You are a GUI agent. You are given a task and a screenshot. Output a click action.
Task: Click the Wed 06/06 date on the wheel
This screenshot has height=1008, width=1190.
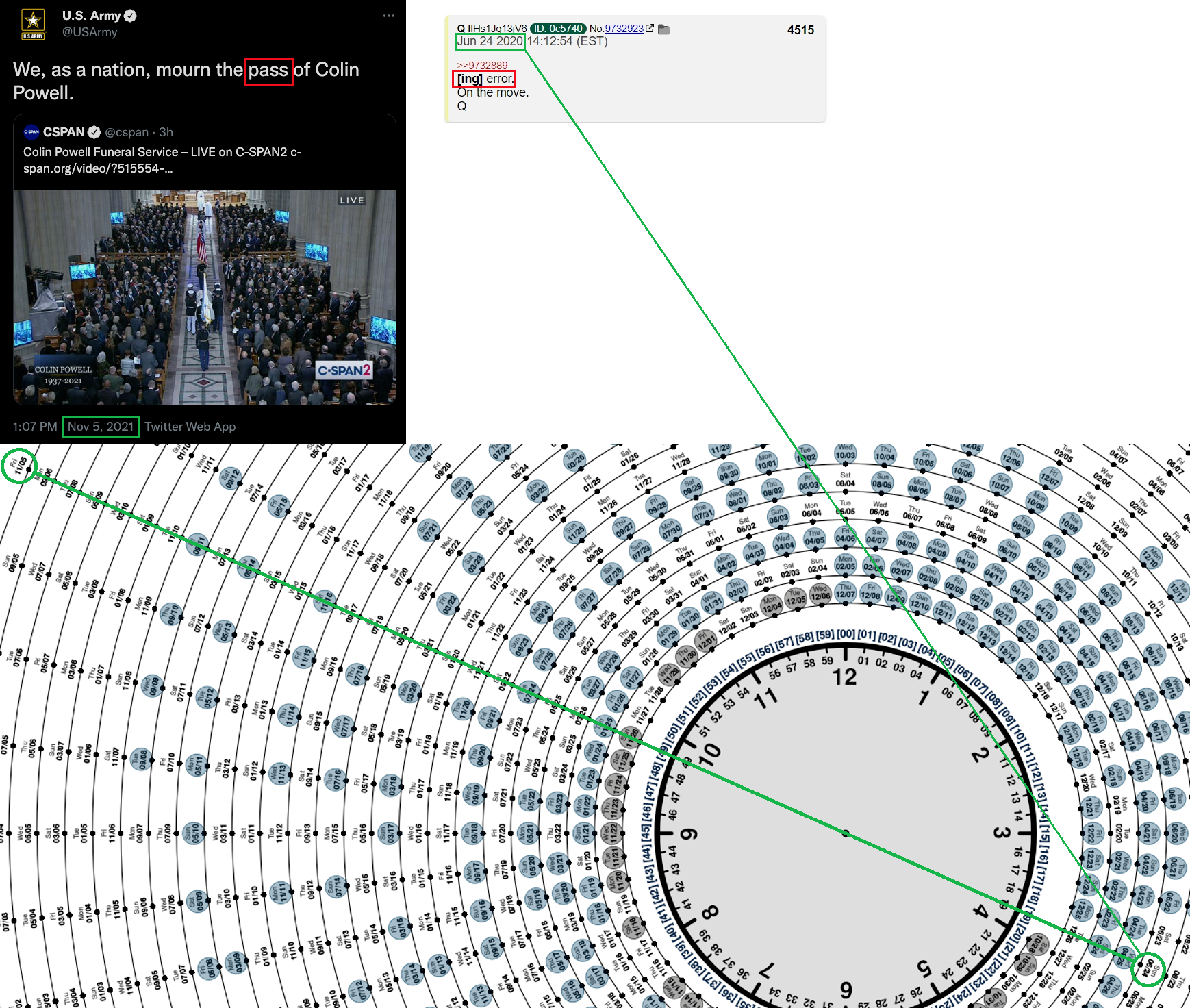(880, 508)
